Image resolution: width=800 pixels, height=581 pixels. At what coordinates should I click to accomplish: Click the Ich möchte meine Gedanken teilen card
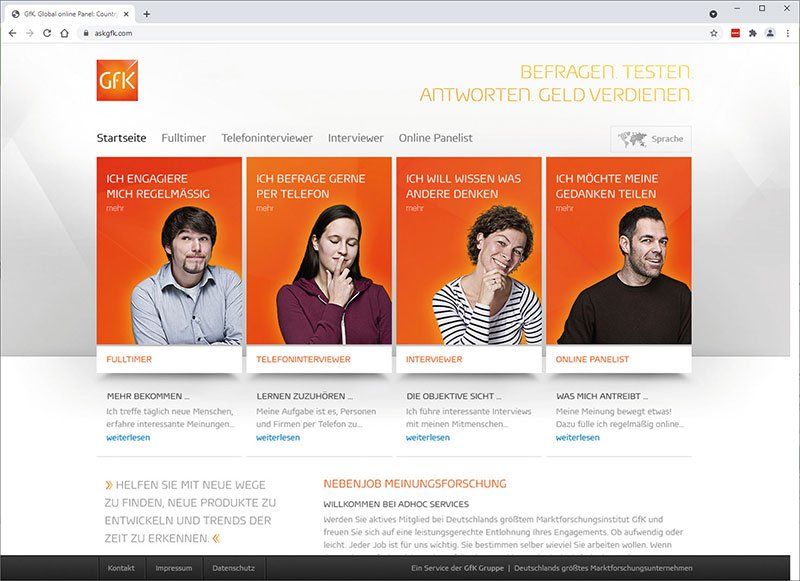tap(619, 250)
